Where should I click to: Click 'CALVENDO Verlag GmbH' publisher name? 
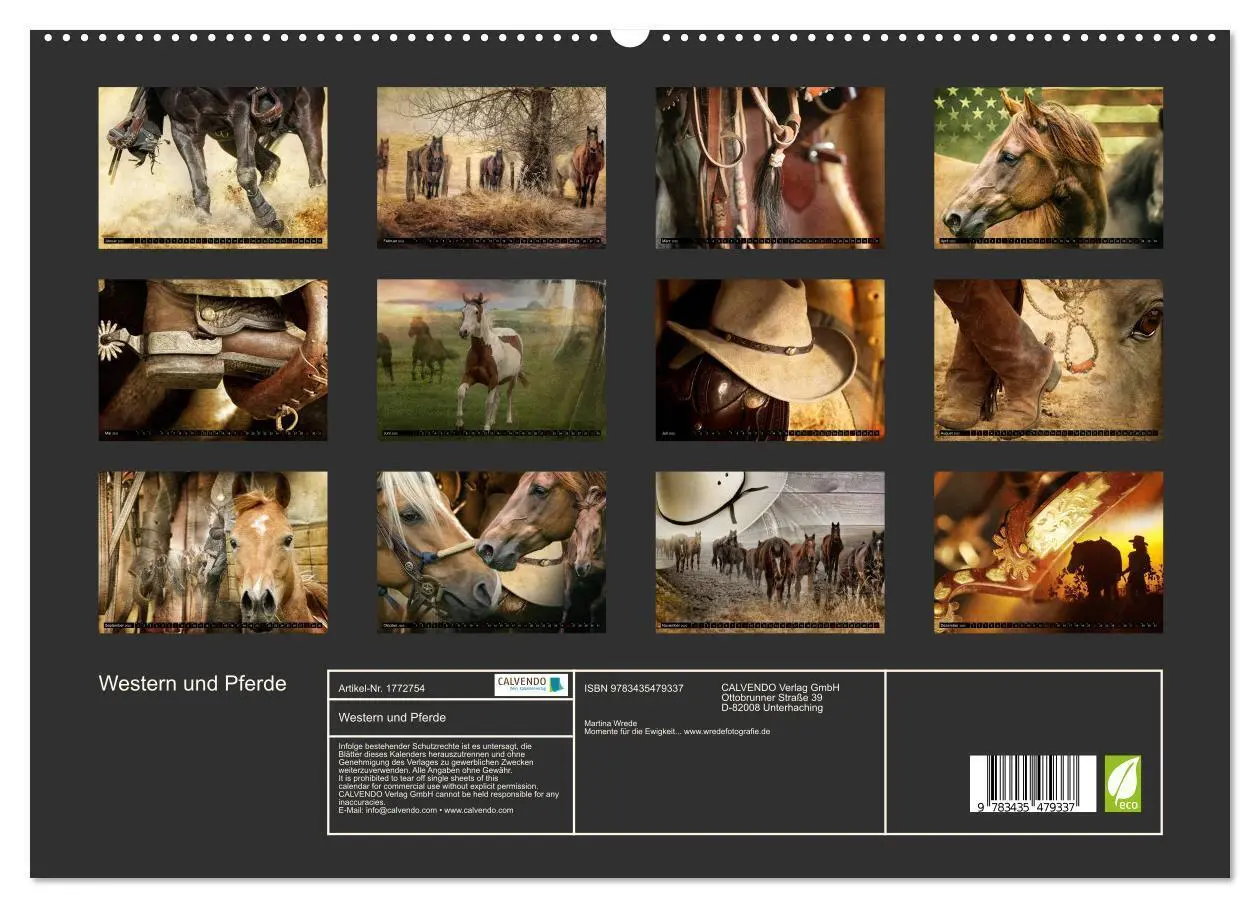780,688
